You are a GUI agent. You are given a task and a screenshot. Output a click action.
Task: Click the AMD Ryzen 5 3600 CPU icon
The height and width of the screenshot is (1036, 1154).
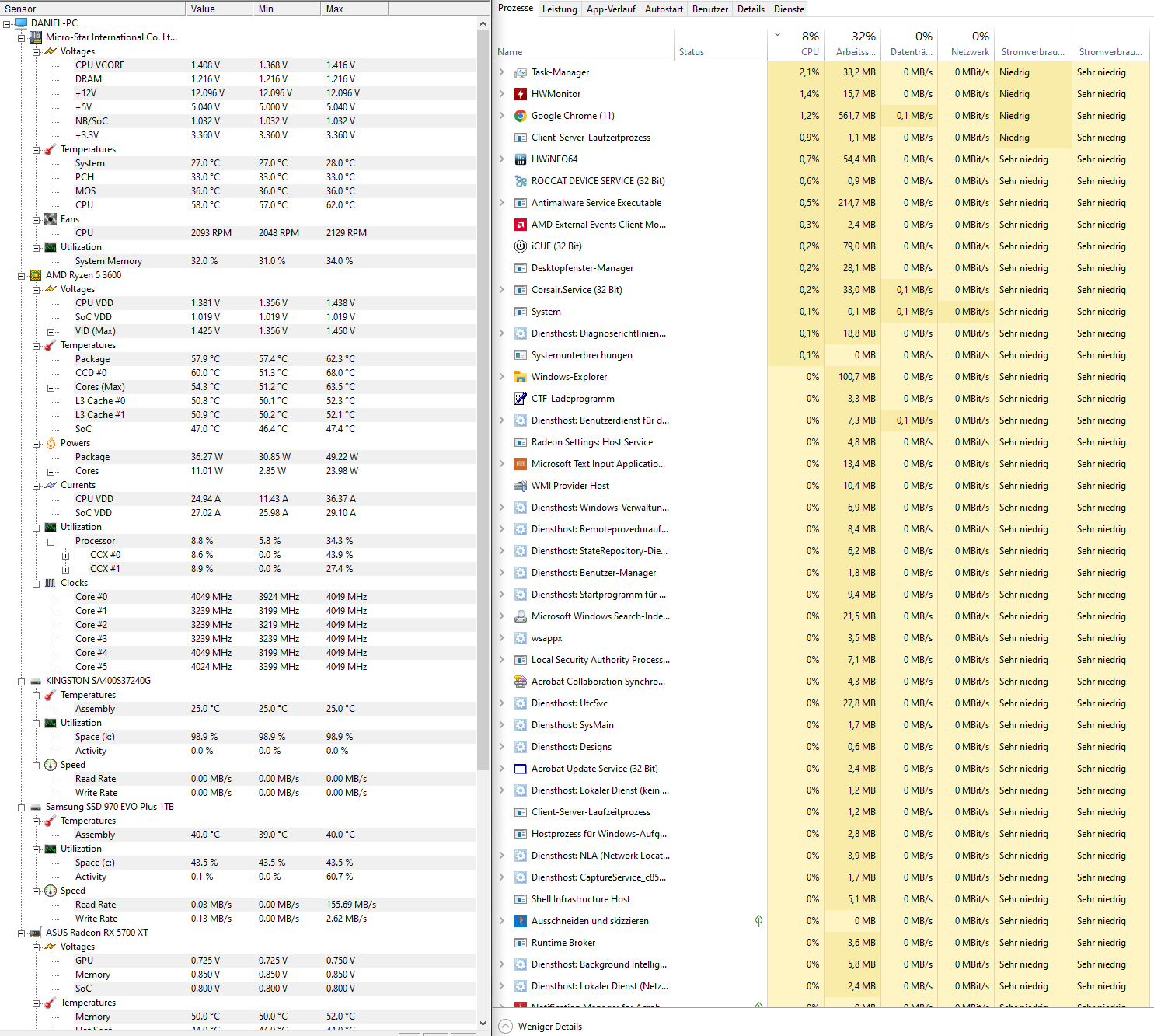pyautogui.click(x=36, y=275)
